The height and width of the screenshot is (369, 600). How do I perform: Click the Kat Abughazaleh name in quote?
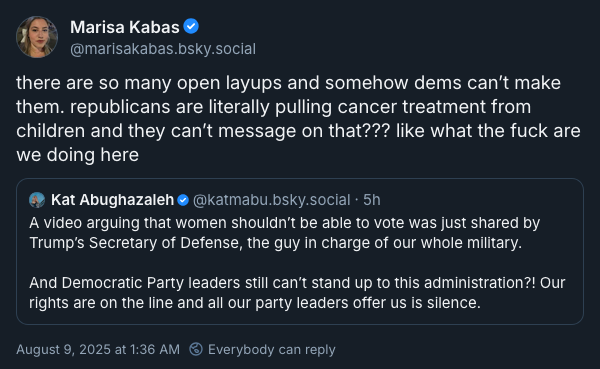click(x=112, y=200)
